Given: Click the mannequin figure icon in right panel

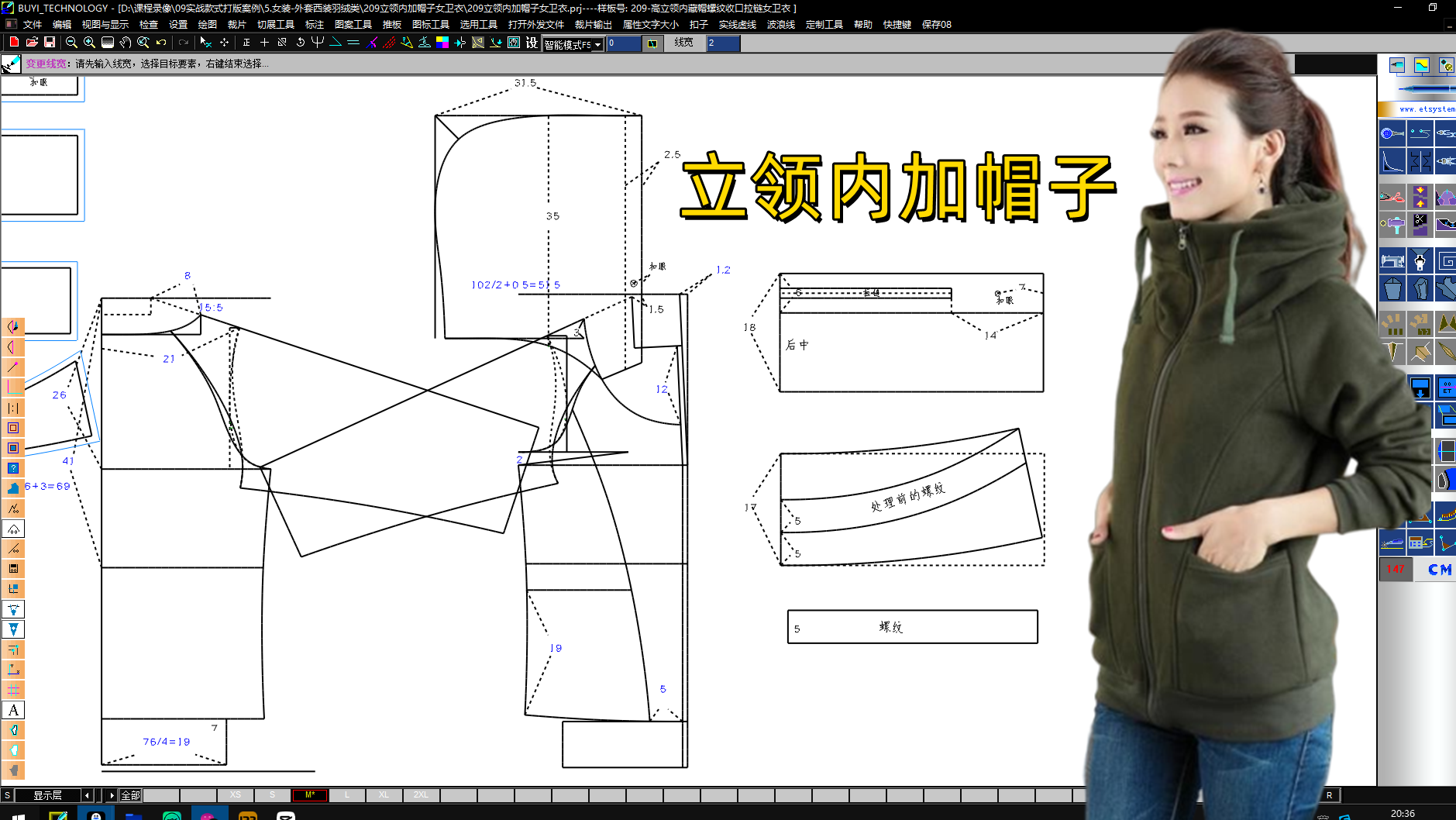Looking at the screenshot, I should [1420, 261].
